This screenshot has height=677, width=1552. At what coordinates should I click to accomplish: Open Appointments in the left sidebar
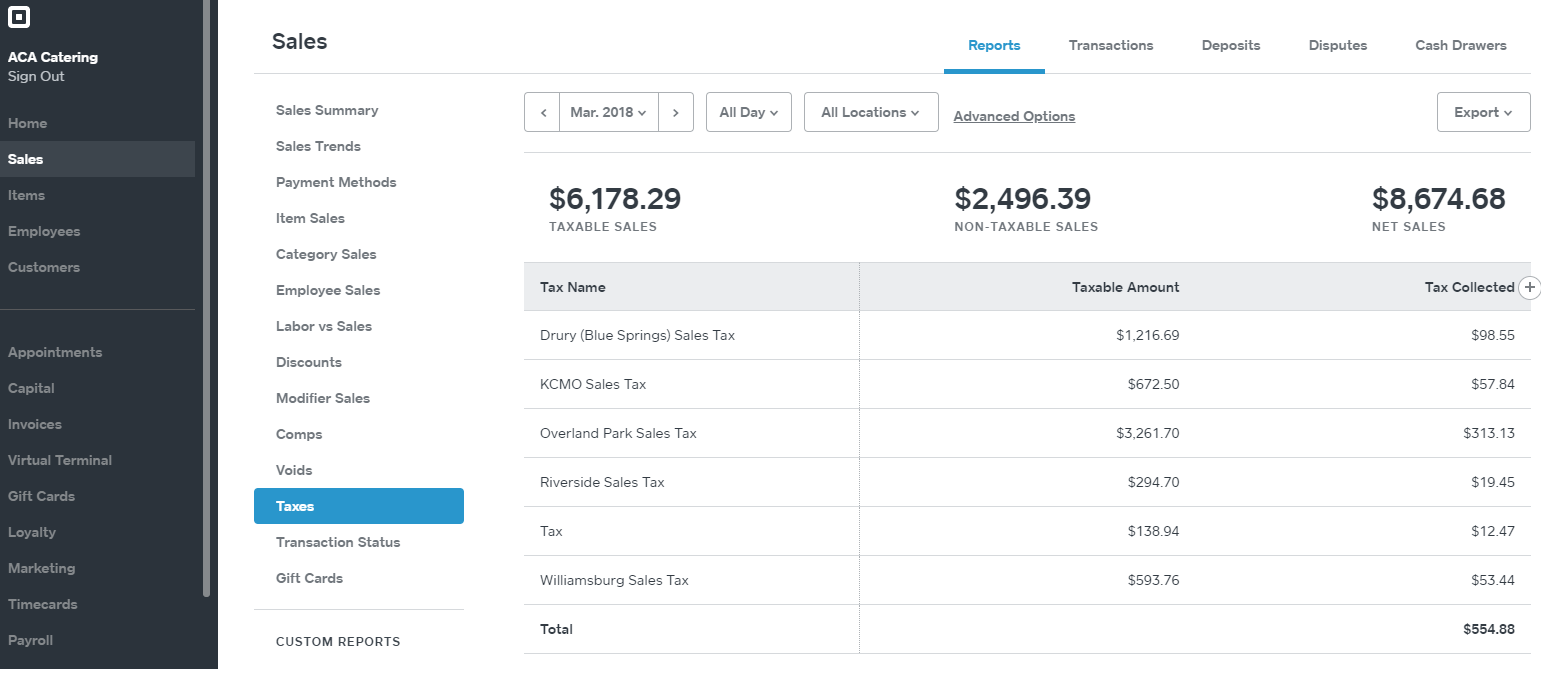[55, 352]
